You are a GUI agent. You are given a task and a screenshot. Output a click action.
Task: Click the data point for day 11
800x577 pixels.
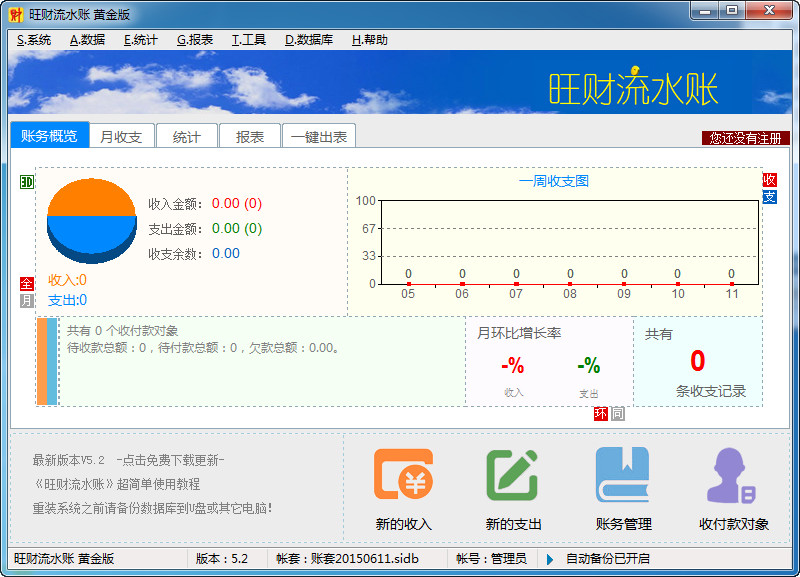(x=732, y=284)
